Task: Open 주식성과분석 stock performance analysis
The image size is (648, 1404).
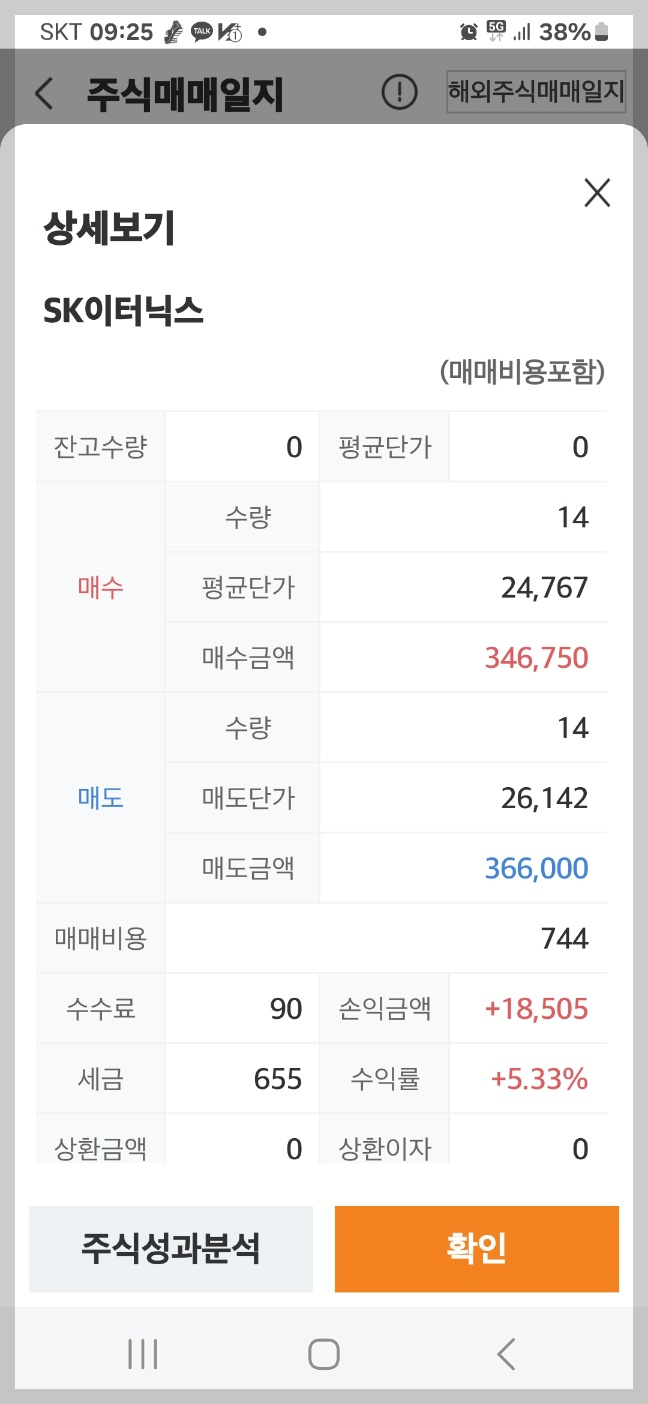Action: (x=171, y=1248)
